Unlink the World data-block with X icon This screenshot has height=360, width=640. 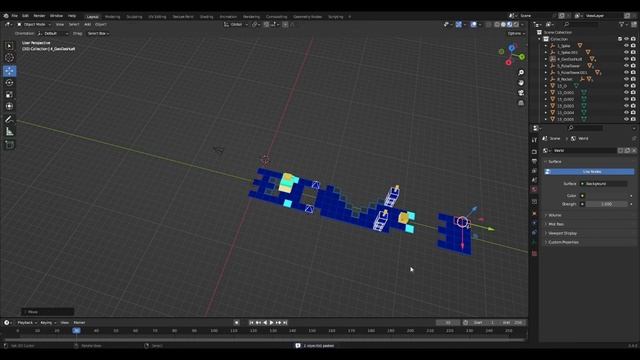(634, 151)
